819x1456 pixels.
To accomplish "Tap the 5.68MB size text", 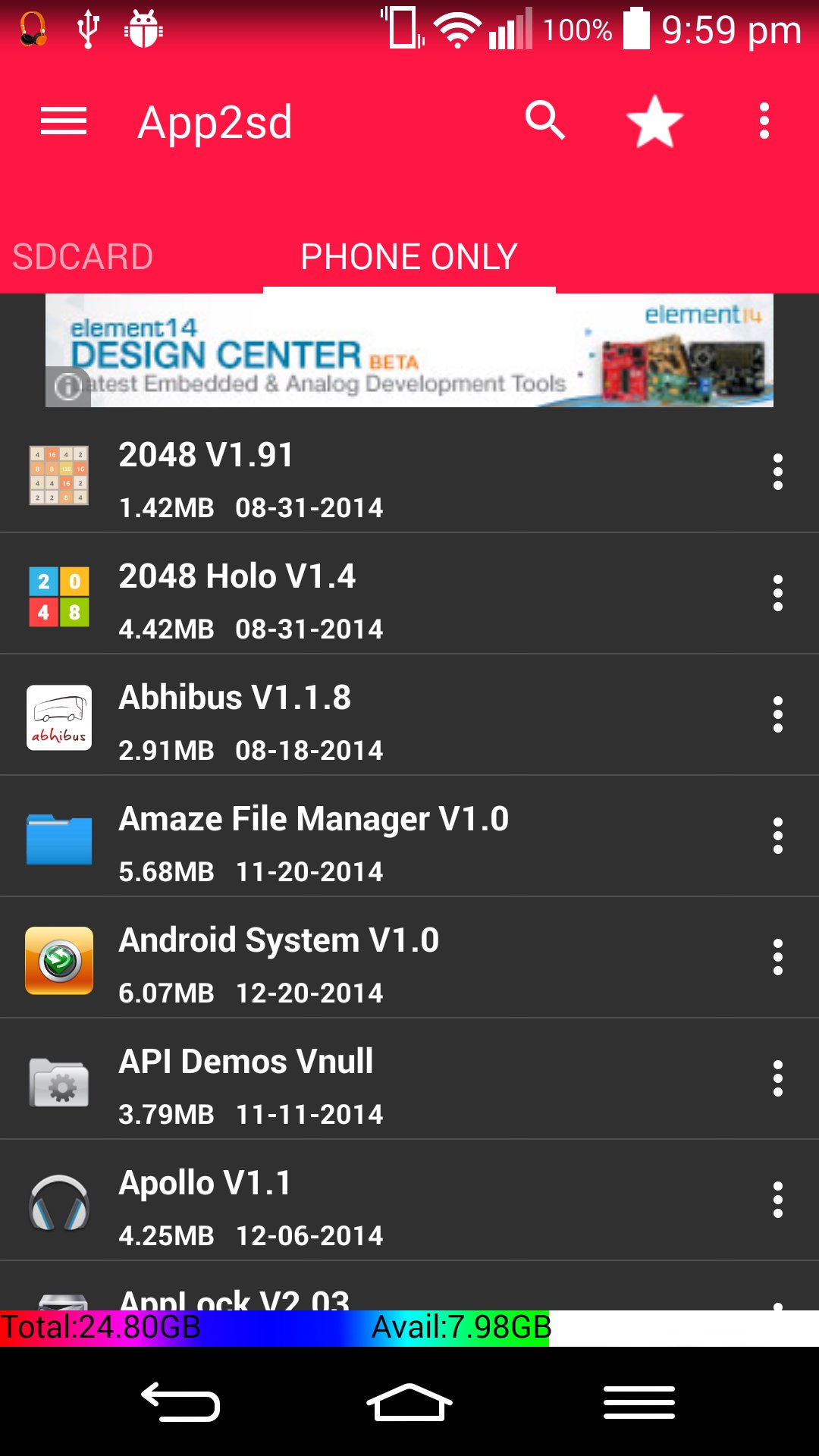I will pos(167,872).
